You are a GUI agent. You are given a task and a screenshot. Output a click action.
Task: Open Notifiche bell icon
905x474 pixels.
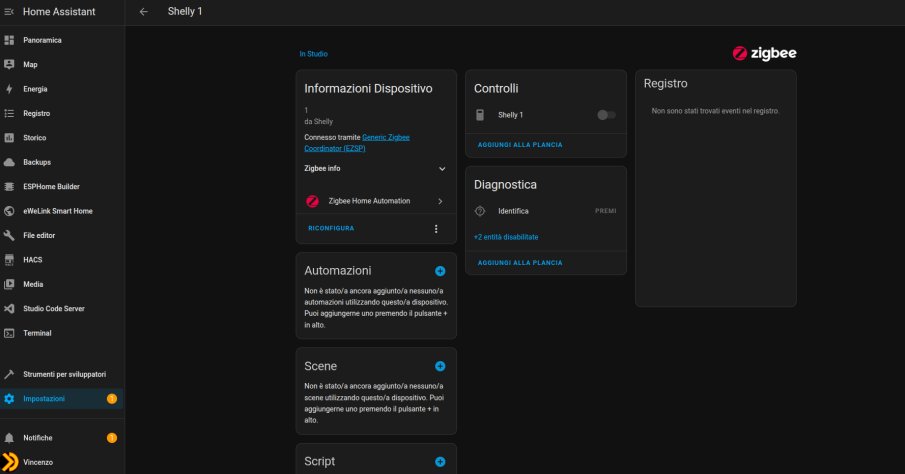[x=9, y=438]
